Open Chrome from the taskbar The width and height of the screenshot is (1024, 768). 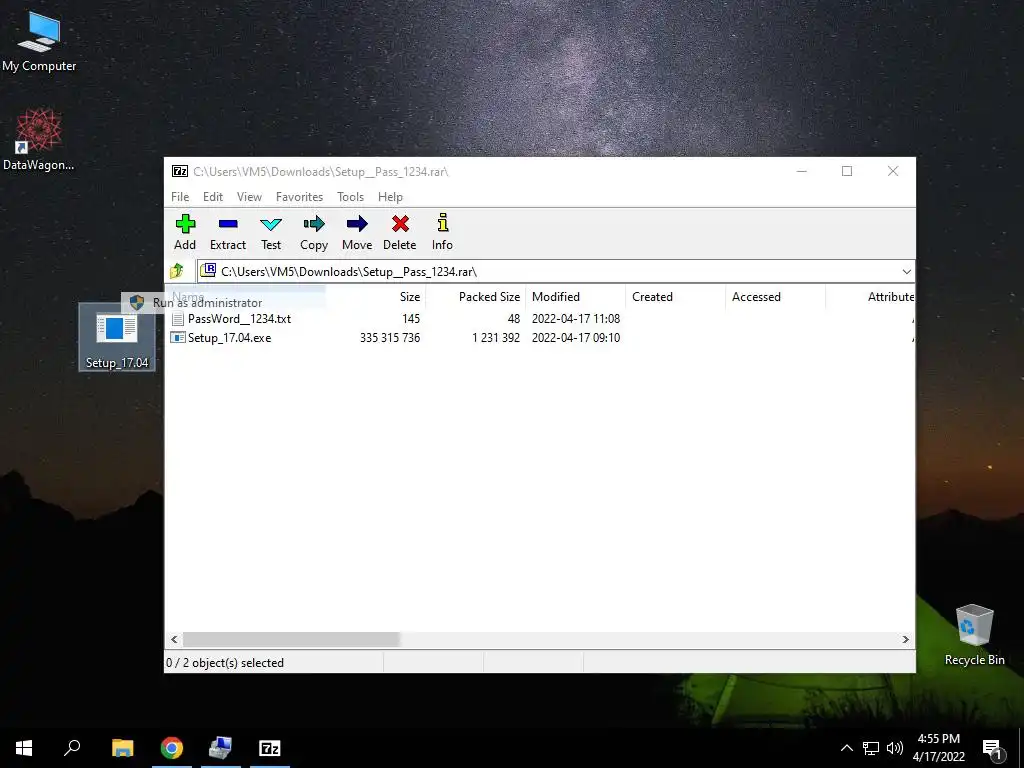point(172,748)
